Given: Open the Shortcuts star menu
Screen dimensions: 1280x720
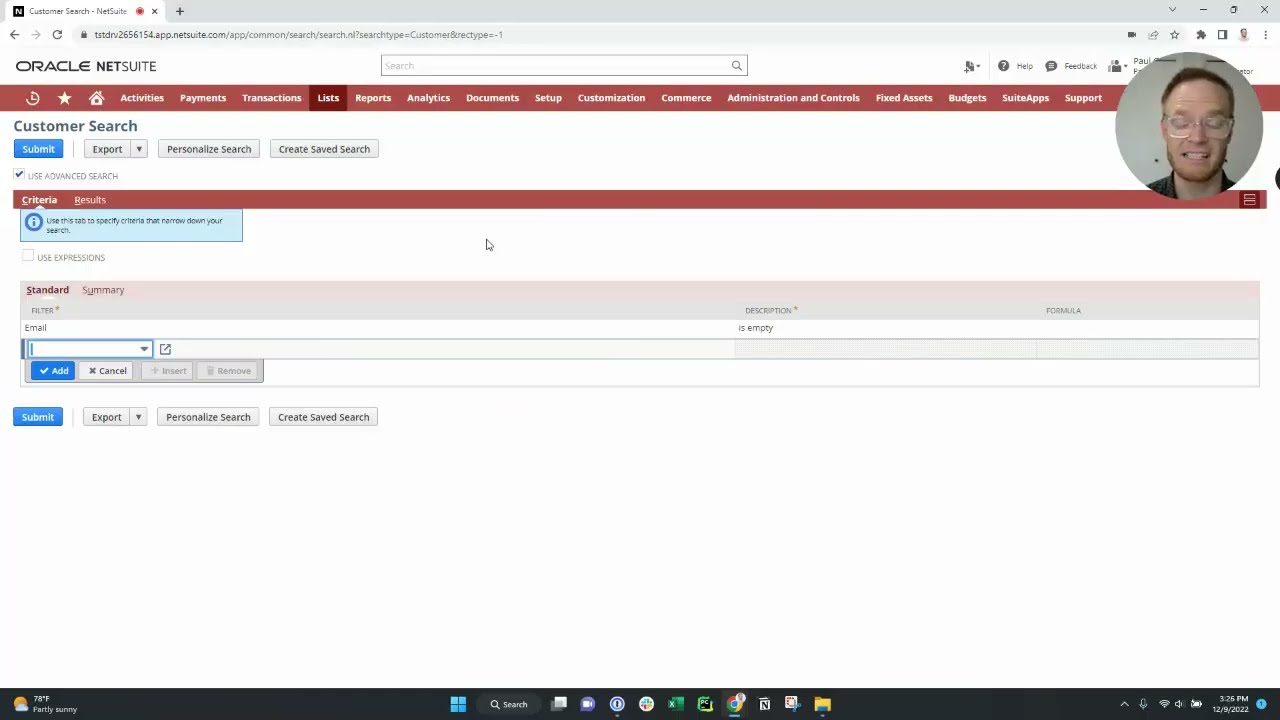Looking at the screenshot, I should (x=65, y=98).
